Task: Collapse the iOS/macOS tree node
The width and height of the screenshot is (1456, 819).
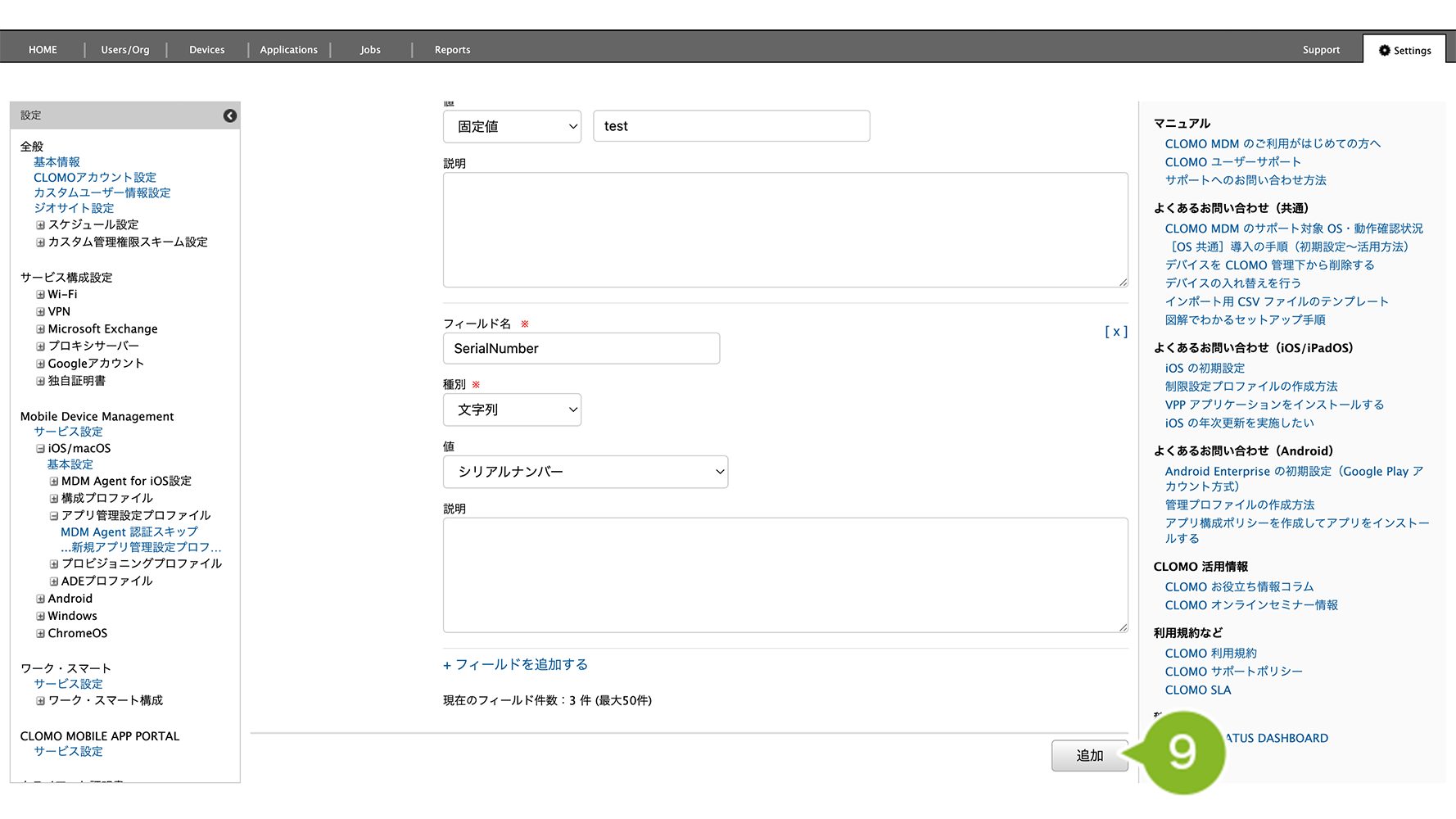Action: point(40,449)
